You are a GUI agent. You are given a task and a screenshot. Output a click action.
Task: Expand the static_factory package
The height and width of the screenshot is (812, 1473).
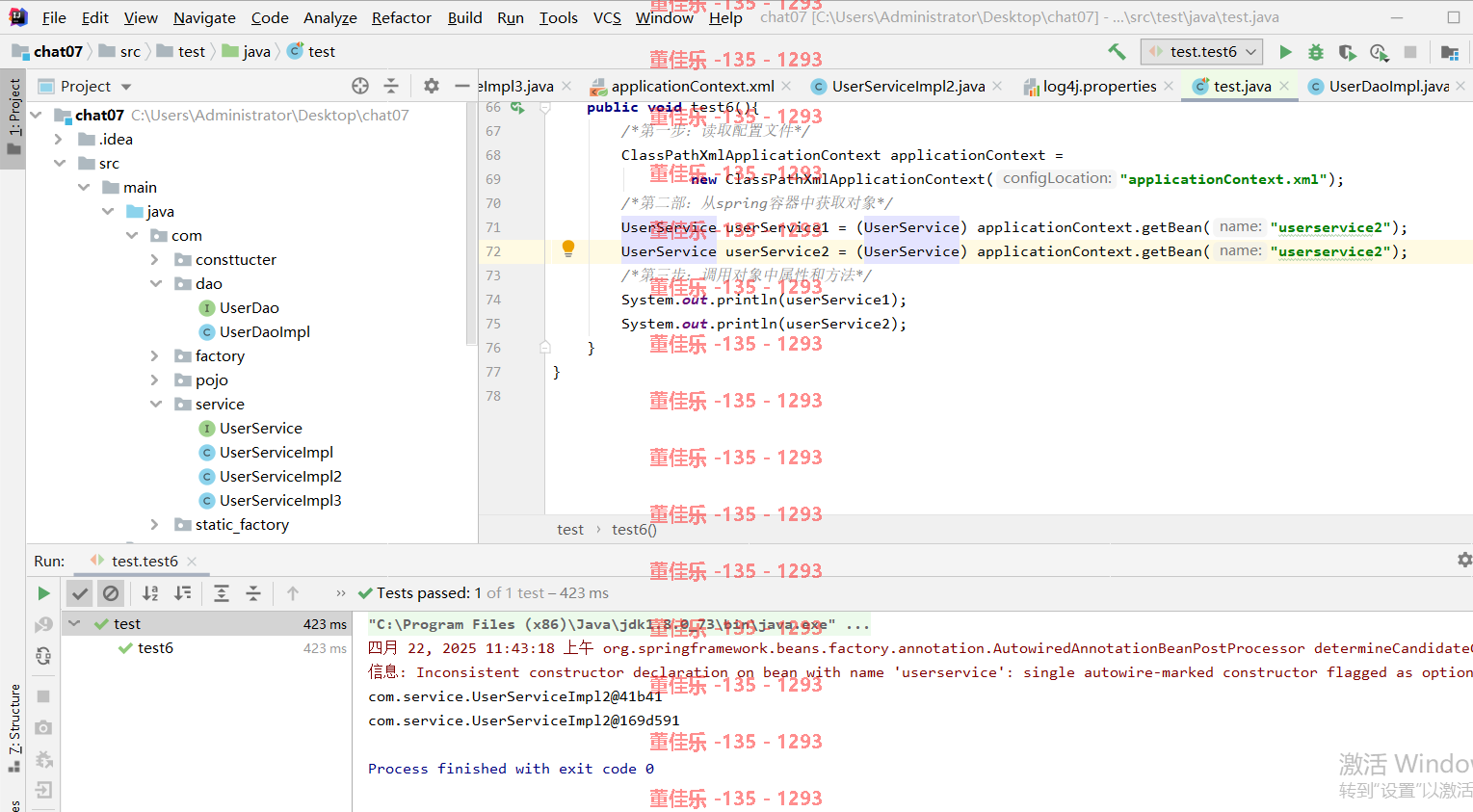pos(155,524)
